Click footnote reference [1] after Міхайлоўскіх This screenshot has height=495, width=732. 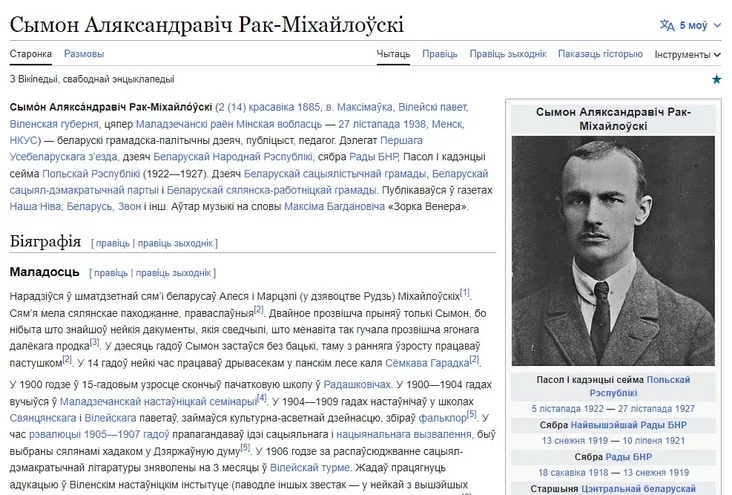pos(465,293)
